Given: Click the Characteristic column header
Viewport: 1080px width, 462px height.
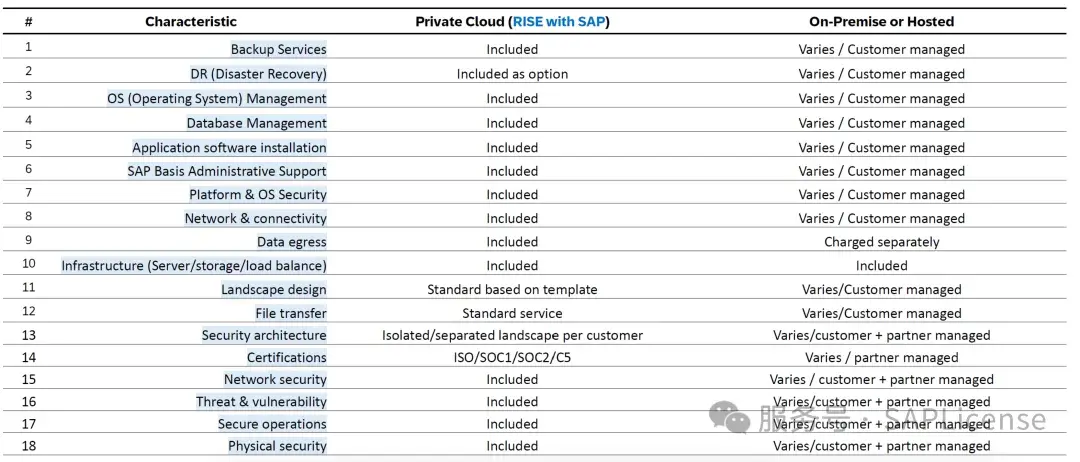Looking at the screenshot, I should [x=191, y=21].
